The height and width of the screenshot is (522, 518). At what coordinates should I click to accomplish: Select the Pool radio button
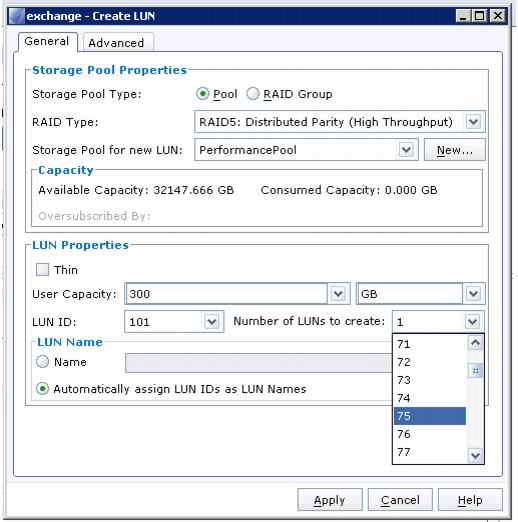(x=202, y=94)
